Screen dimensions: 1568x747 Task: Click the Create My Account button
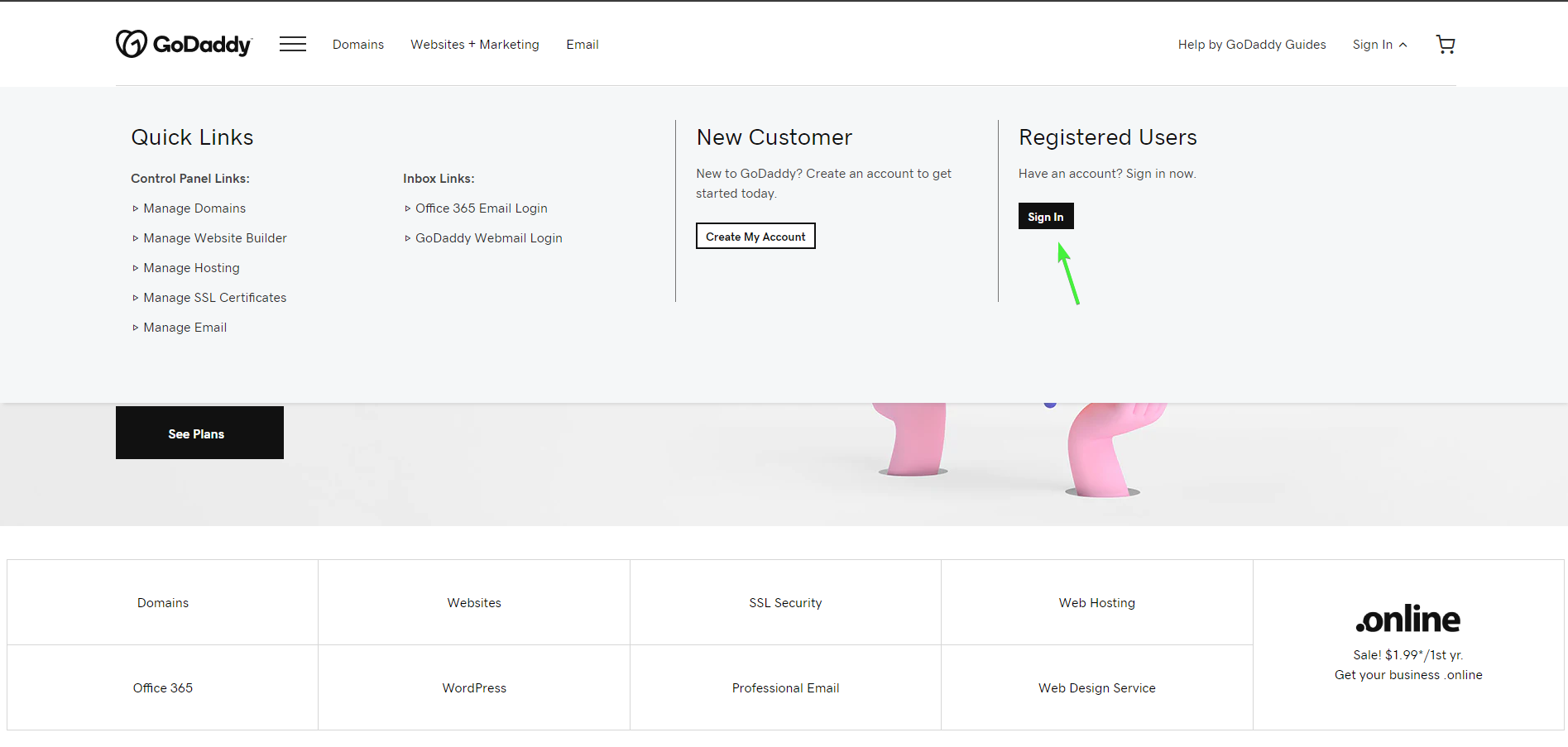[x=755, y=236]
